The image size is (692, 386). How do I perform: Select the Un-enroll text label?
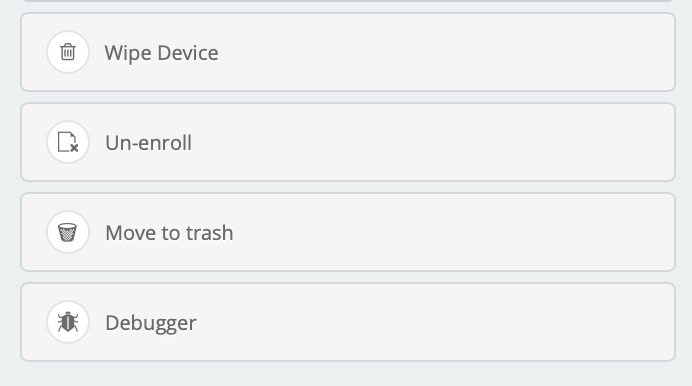pos(149,143)
